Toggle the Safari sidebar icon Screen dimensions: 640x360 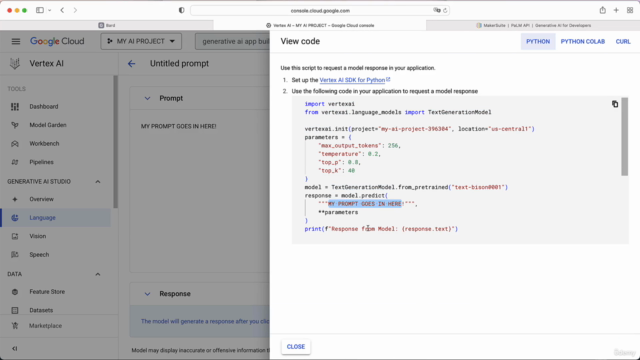[40, 10]
